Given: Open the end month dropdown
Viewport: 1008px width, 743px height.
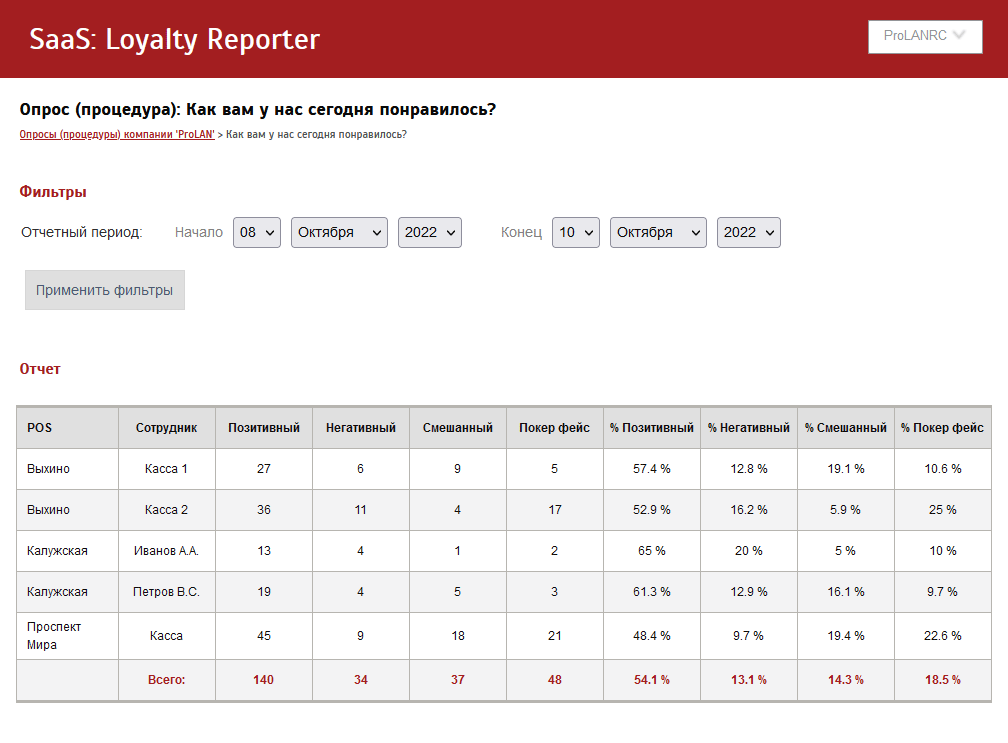Looking at the screenshot, I should 658,232.
